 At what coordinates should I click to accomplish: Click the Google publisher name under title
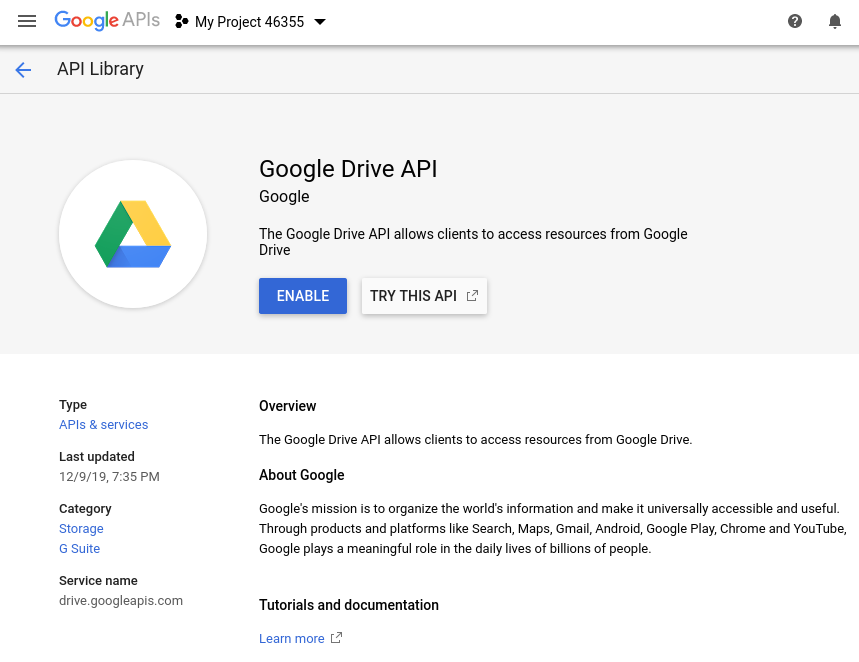284,197
